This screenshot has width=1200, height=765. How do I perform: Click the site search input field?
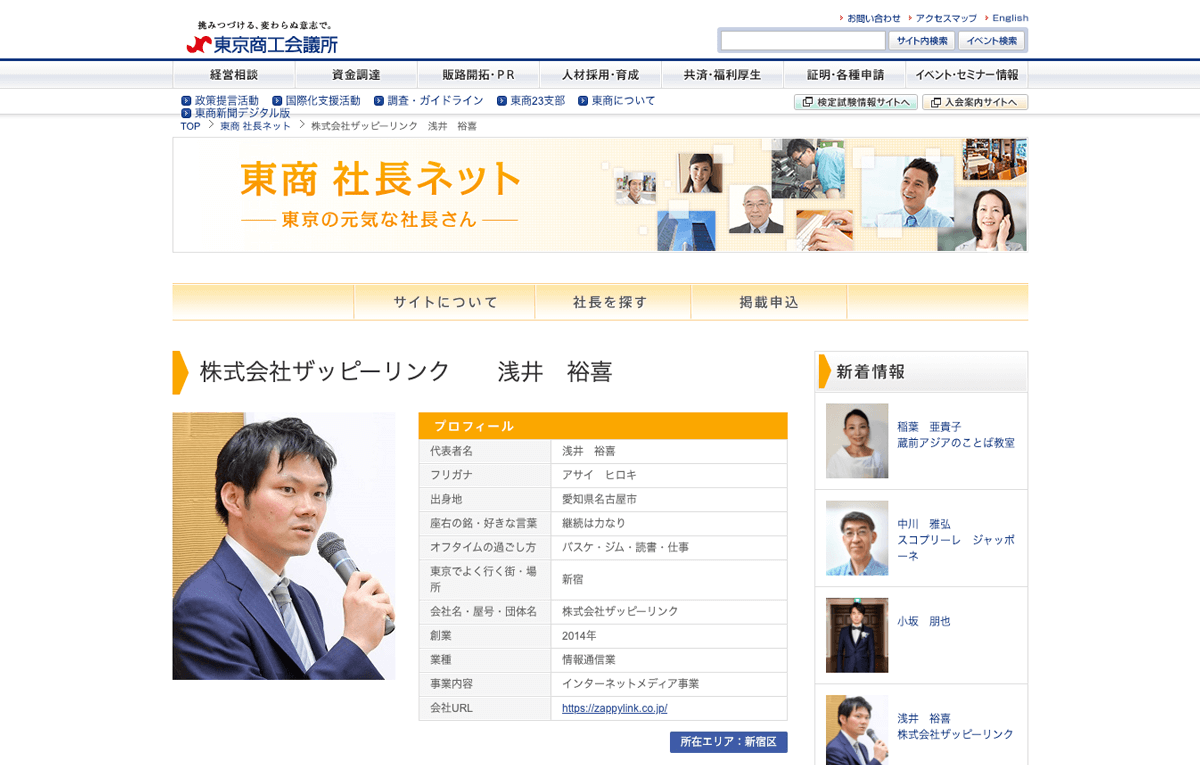pyautogui.click(x=803, y=41)
